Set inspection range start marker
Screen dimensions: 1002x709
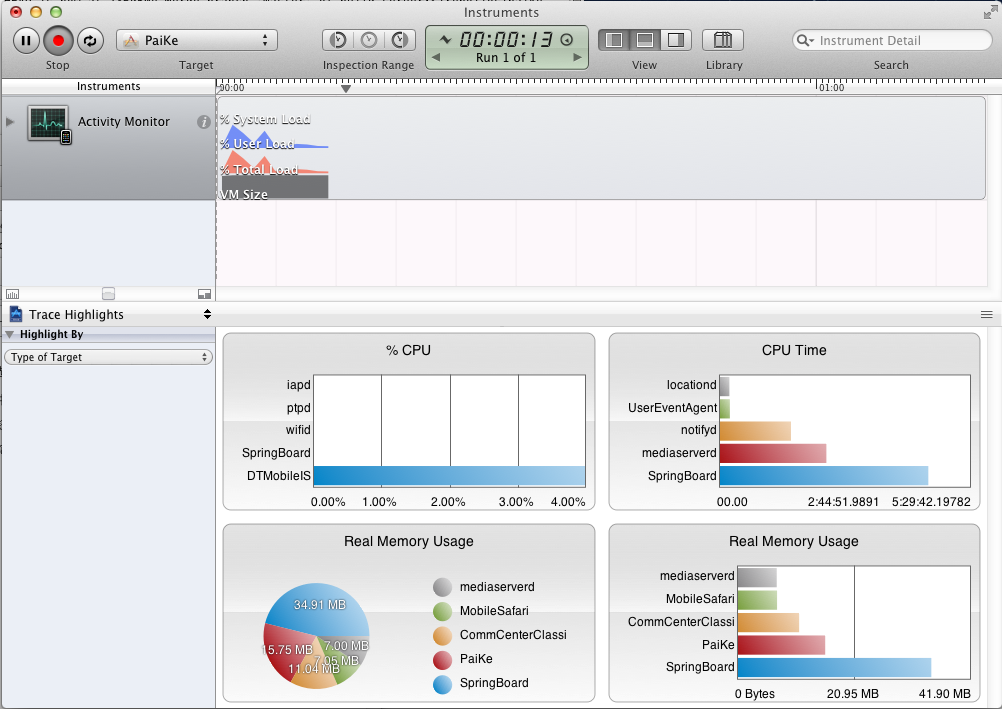pyautogui.click(x=338, y=40)
